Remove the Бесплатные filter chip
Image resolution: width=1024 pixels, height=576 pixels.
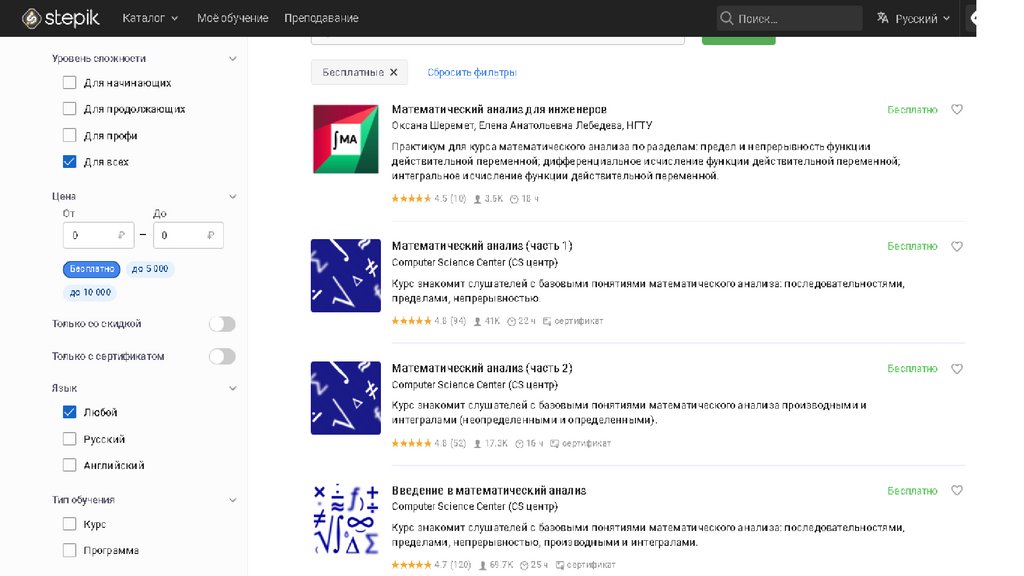pos(394,72)
